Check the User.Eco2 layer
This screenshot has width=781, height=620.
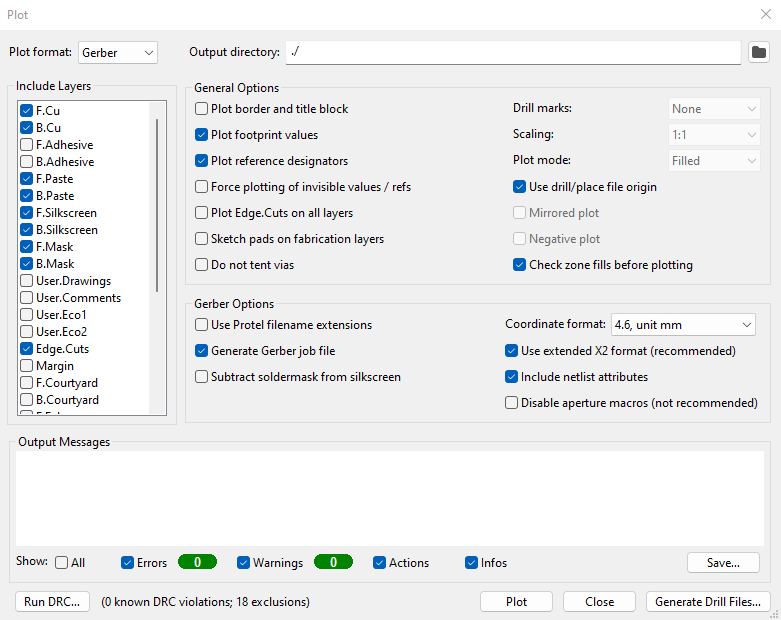click(x=26, y=332)
